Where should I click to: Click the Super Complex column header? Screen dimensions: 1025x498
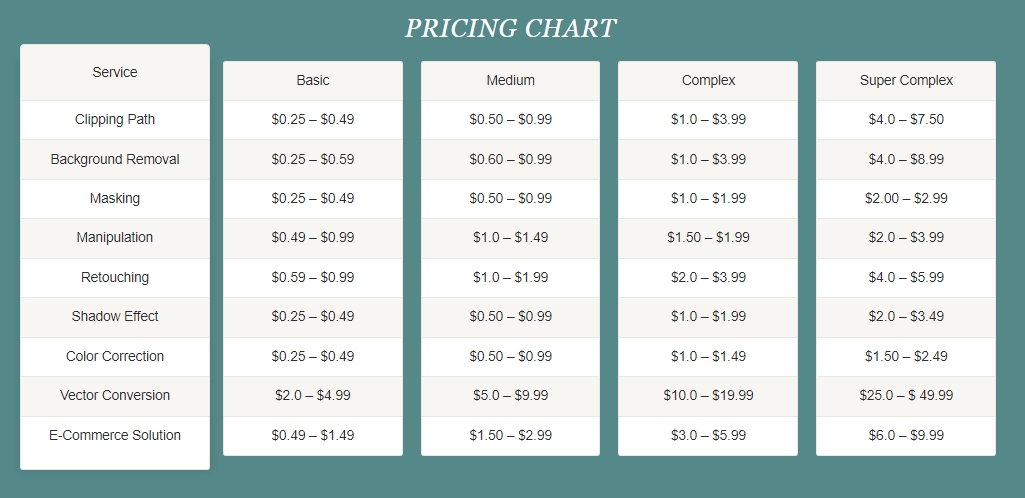tap(906, 80)
